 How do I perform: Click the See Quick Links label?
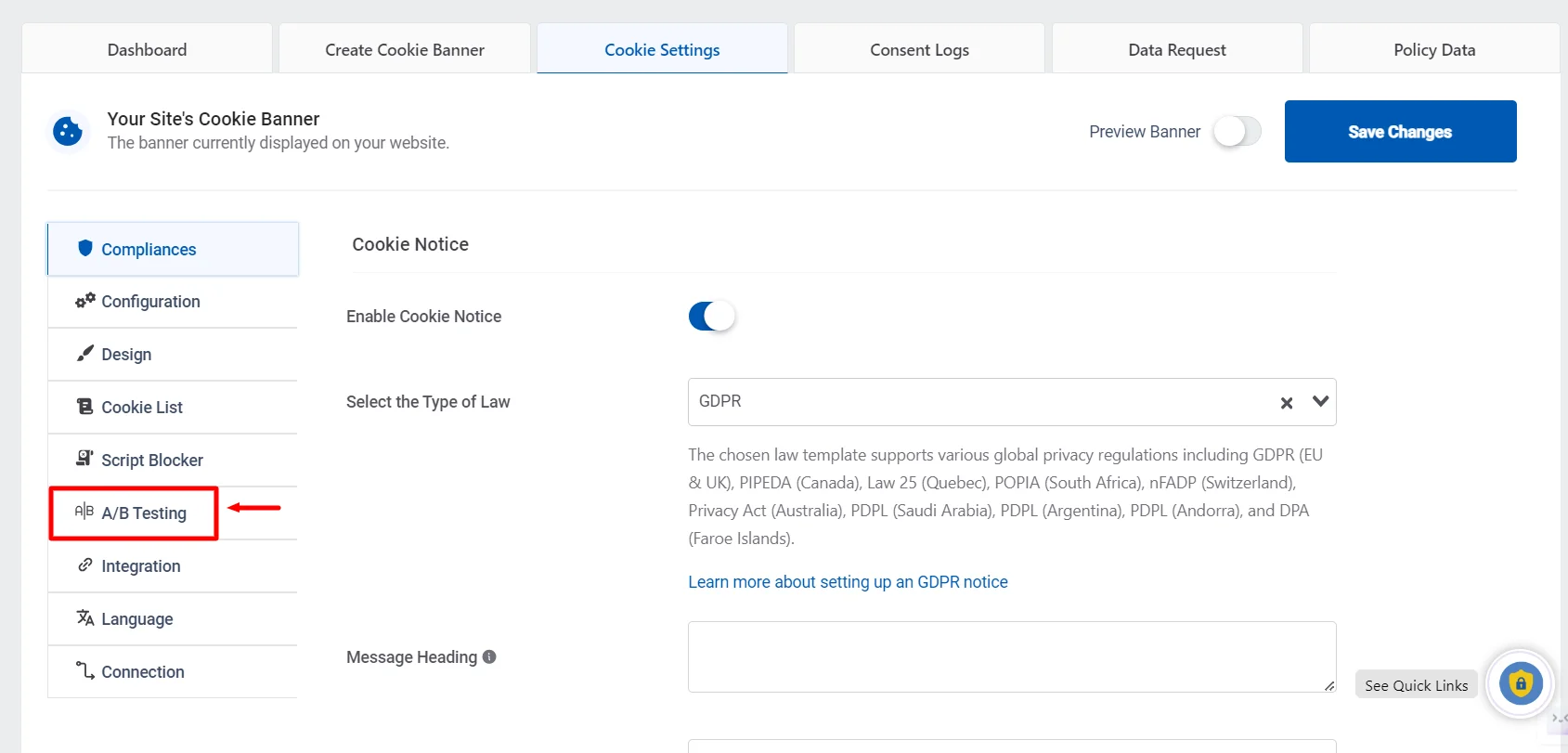pyautogui.click(x=1416, y=685)
